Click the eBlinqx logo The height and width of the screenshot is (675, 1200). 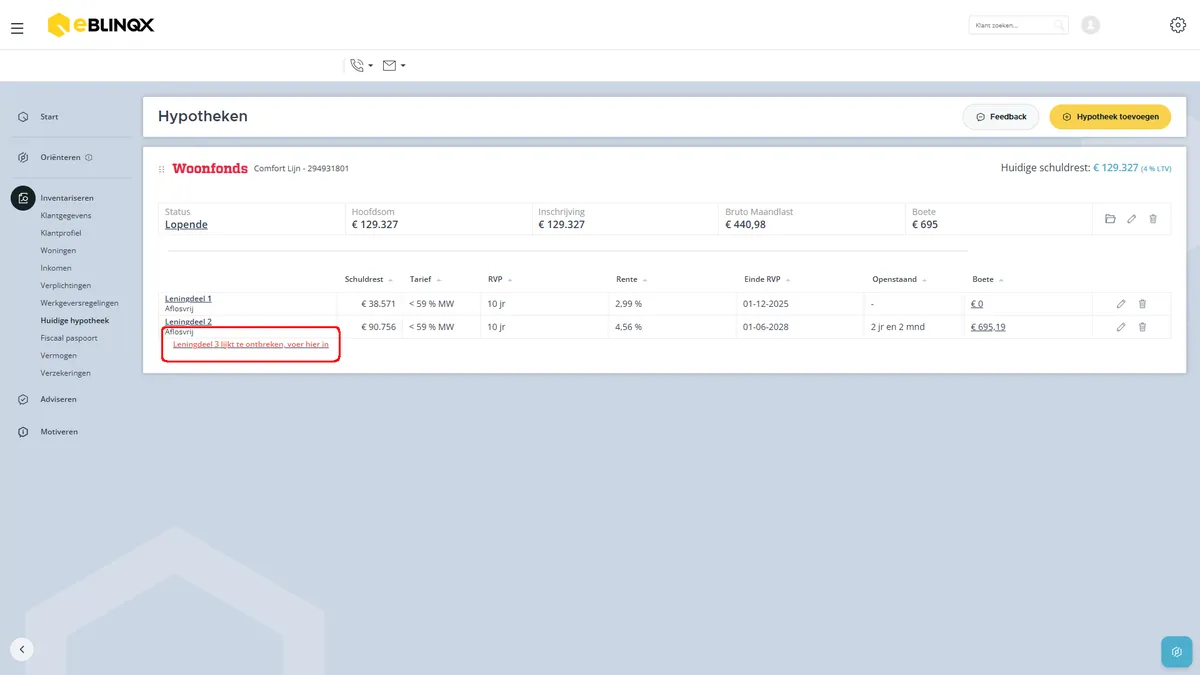[101, 25]
